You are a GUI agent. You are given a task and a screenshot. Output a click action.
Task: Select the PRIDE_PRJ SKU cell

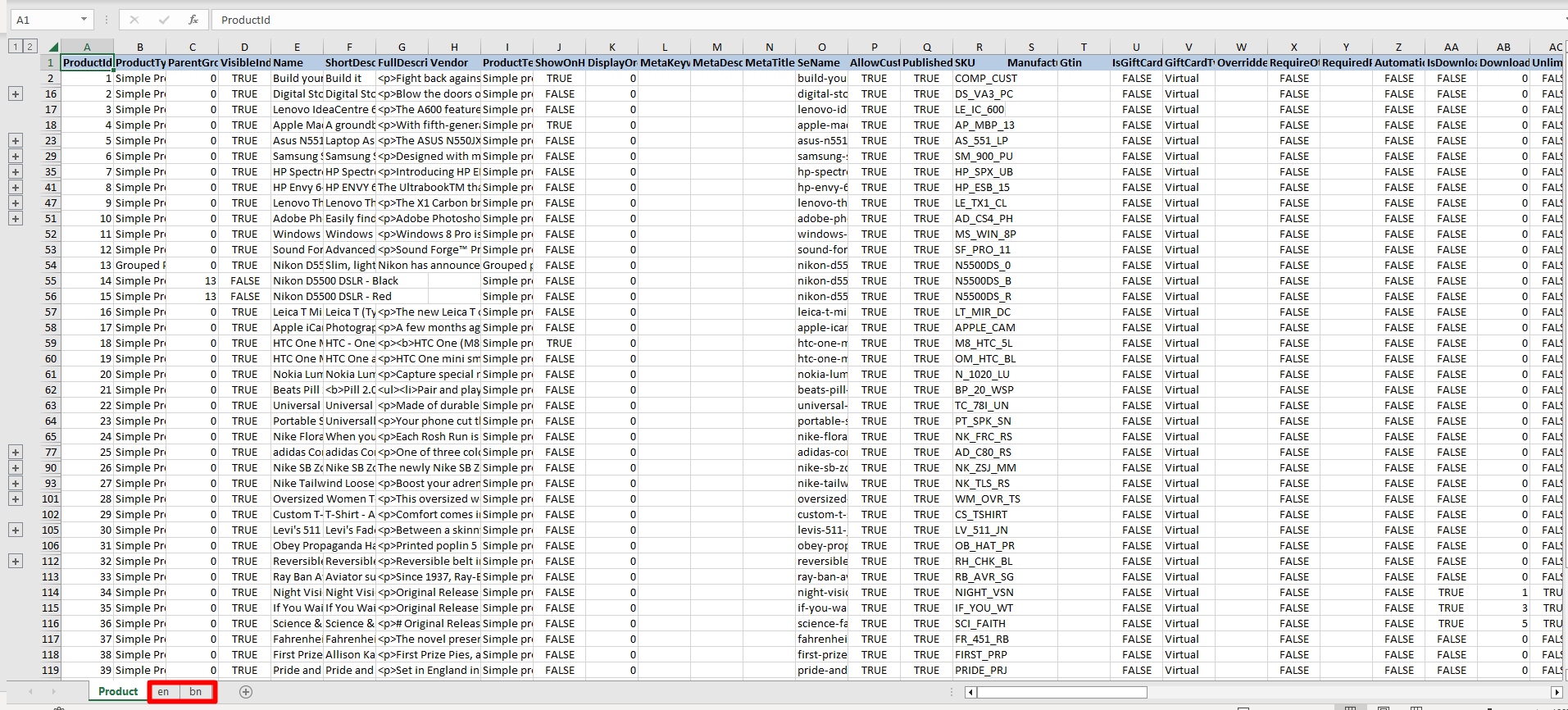979,671
